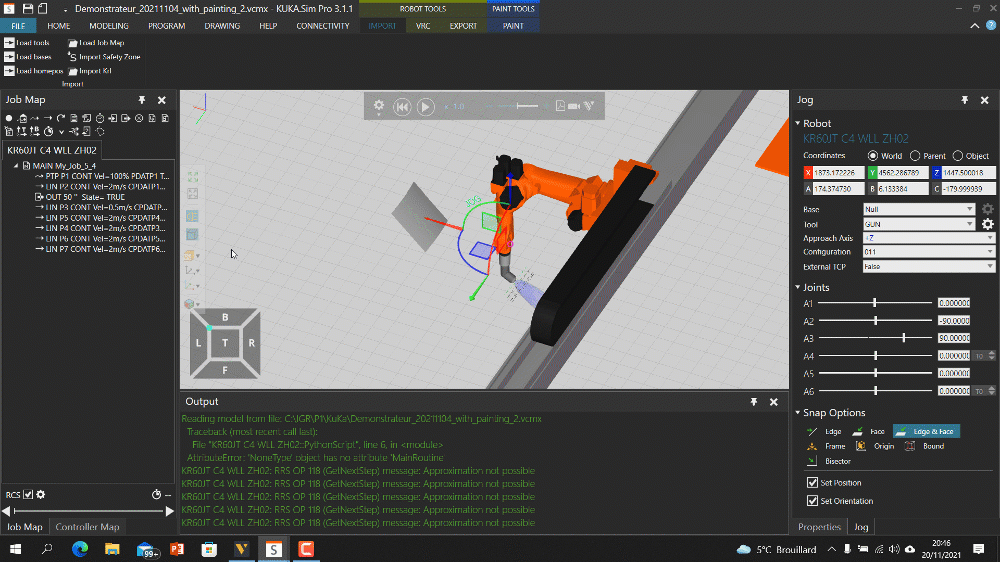Switch to the PROGRAM tab
The height and width of the screenshot is (562, 1000).
pyautogui.click(x=166, y=26)
